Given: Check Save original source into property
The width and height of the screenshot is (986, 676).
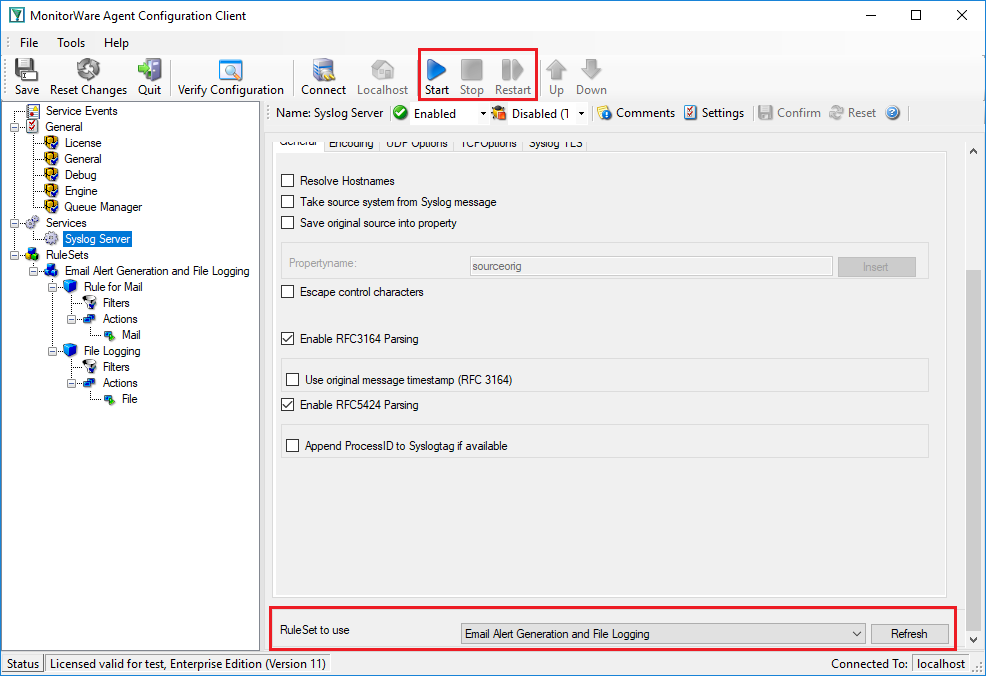Looking at the screenshot, I should 287,223.
